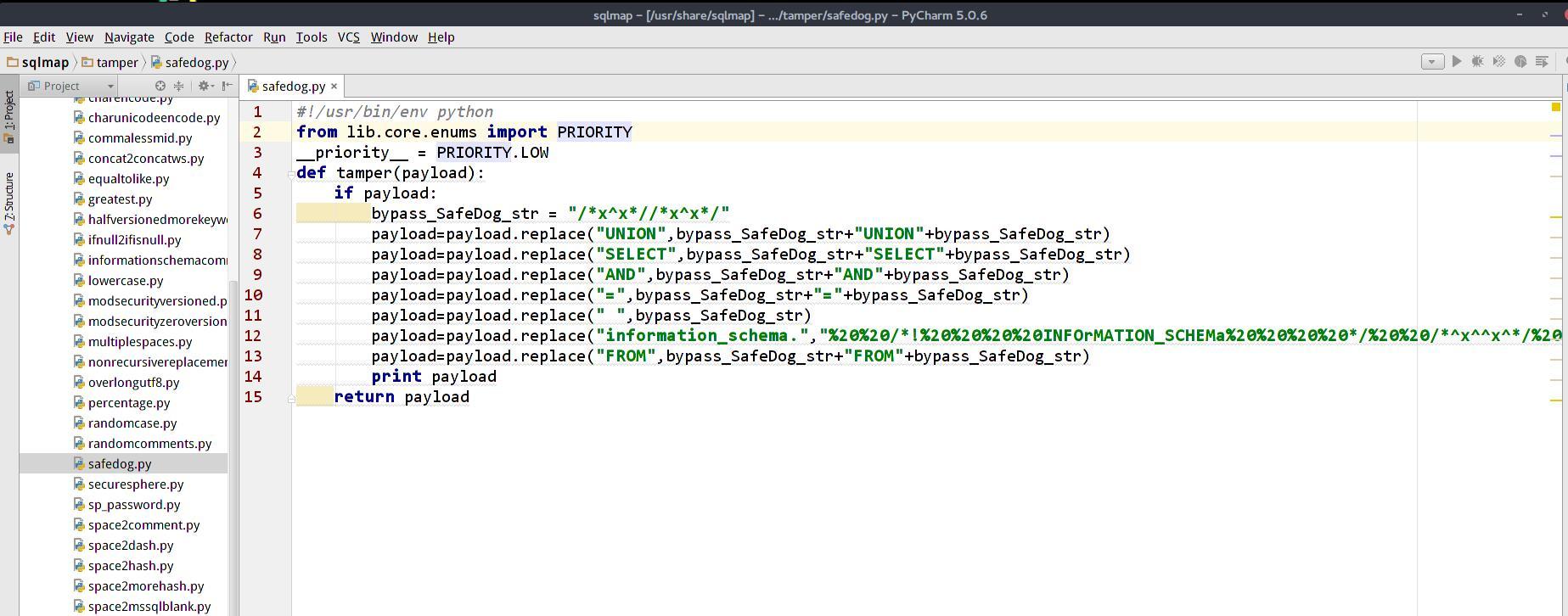Open the Tools menu
1568x616 pixels.
(x=312, y=37)
